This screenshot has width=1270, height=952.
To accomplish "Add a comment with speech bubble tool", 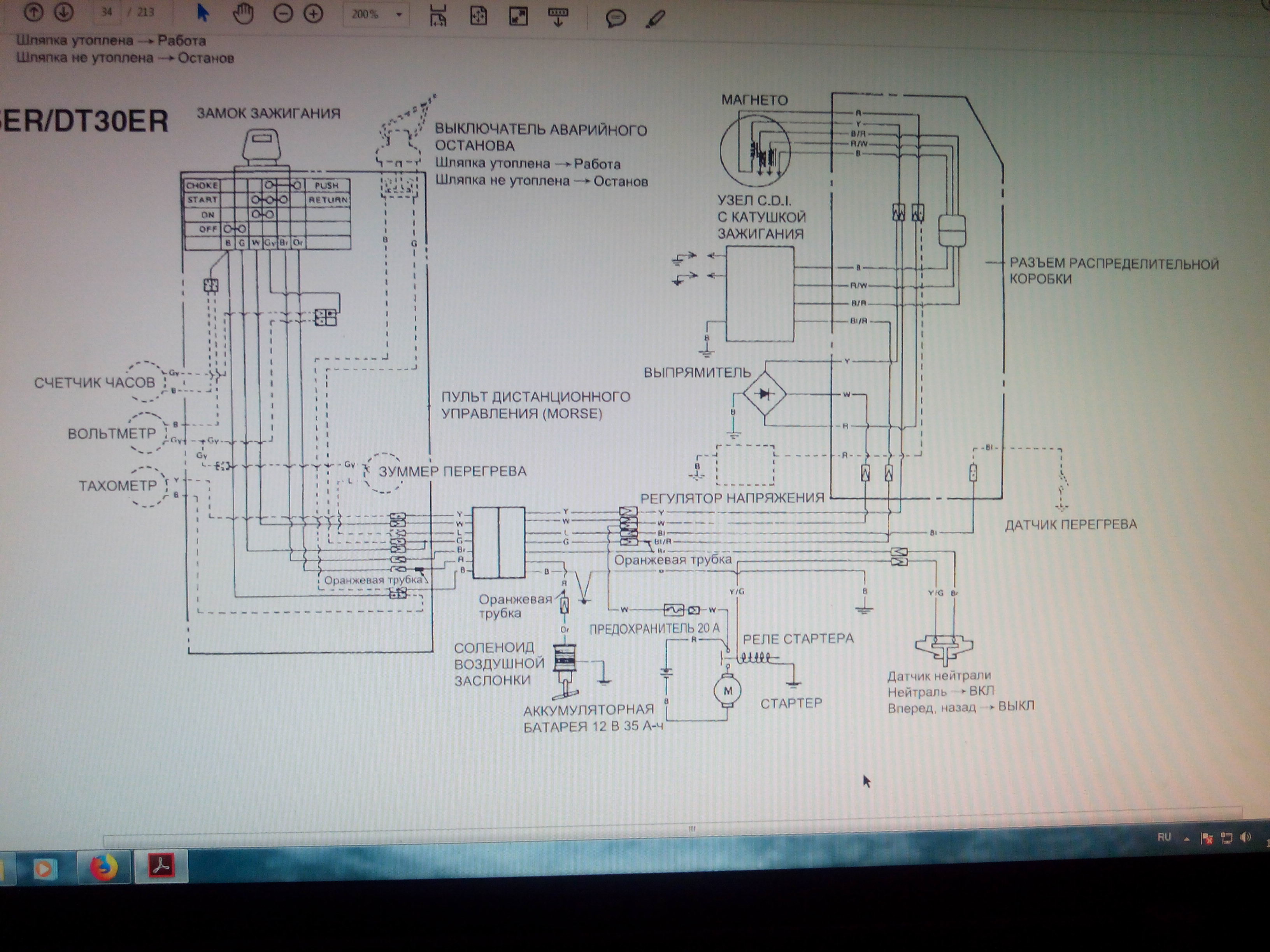I will tap(616, 18).
